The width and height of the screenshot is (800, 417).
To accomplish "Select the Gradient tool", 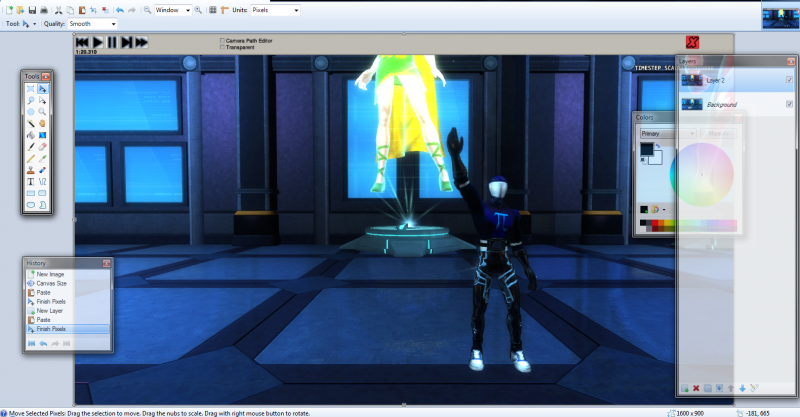I will point(42,135).
